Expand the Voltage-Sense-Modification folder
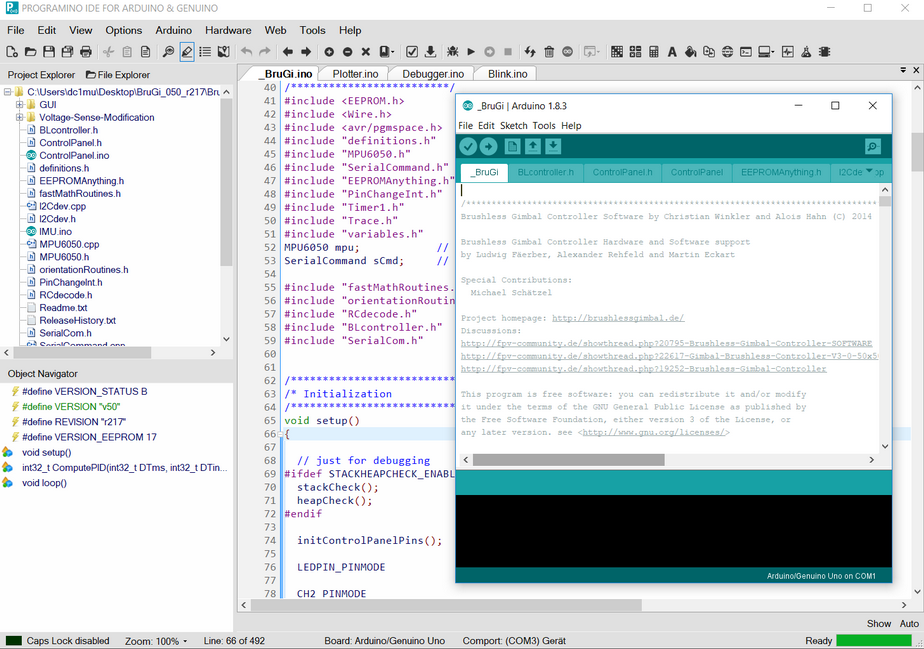The width and height of the screenshot is (924, 649). [x=19, y=118]
